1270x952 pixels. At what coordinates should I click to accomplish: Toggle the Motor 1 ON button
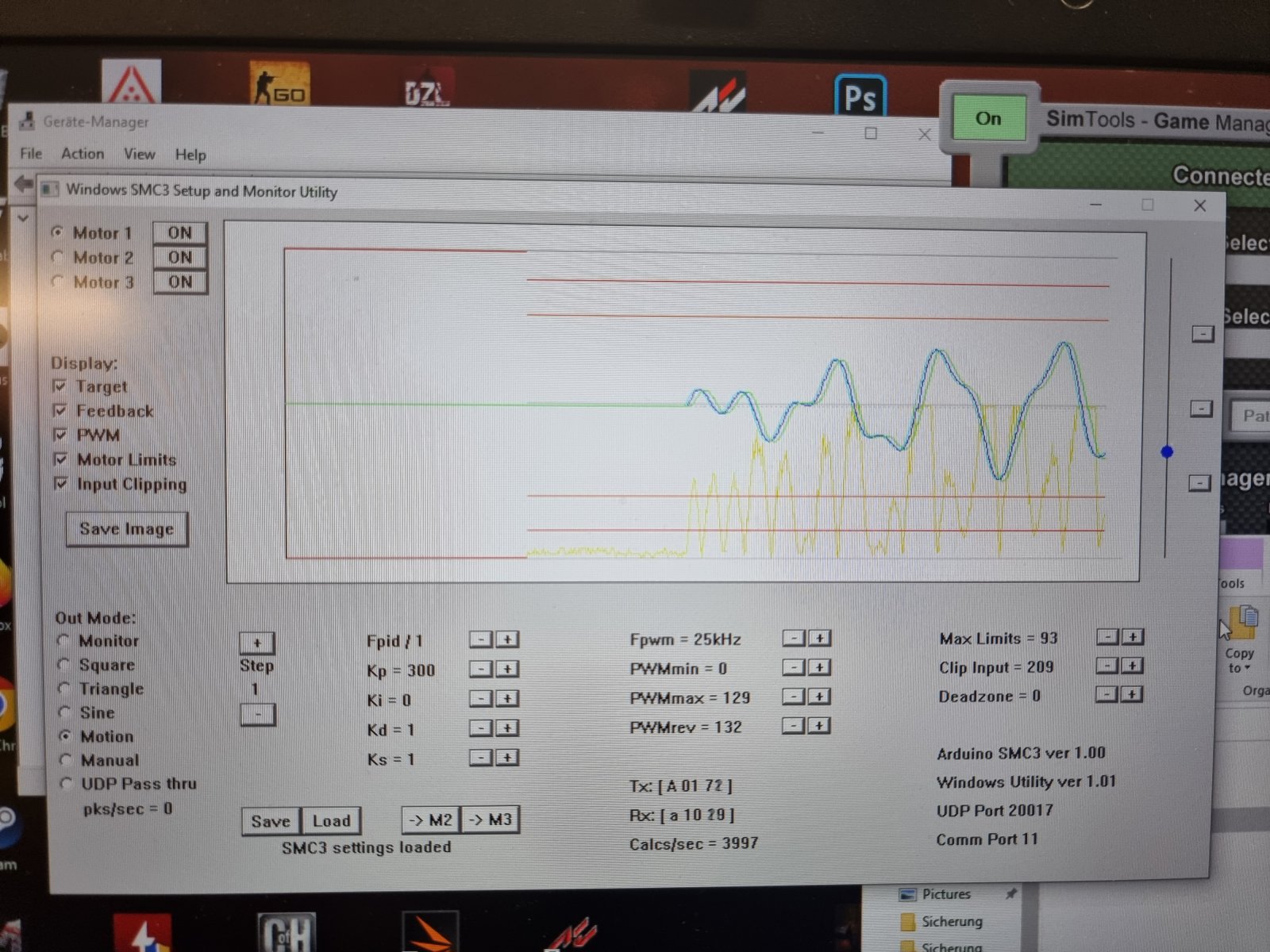tap(180, 232)
